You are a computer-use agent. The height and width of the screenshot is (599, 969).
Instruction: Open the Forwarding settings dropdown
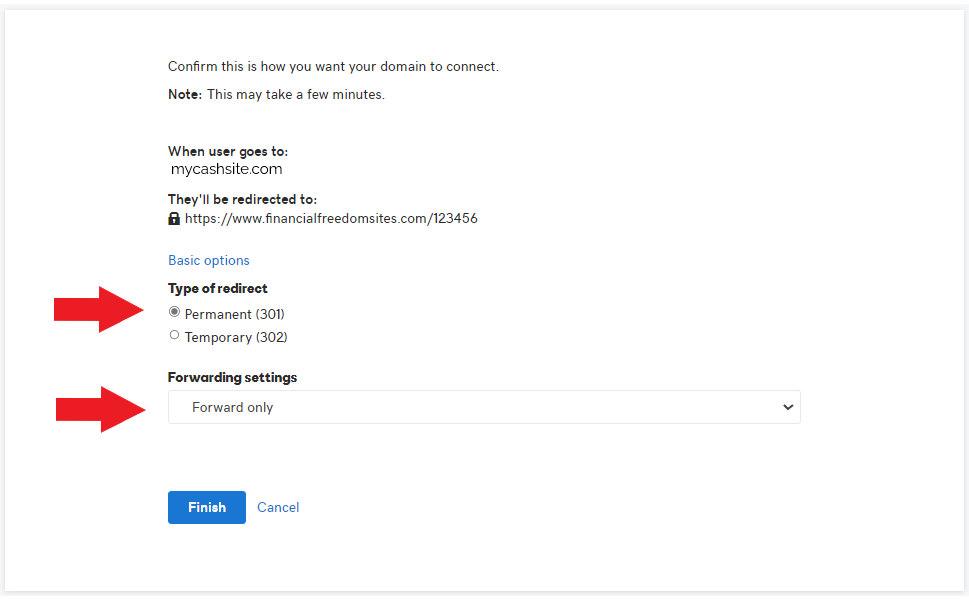click(484, 407)
